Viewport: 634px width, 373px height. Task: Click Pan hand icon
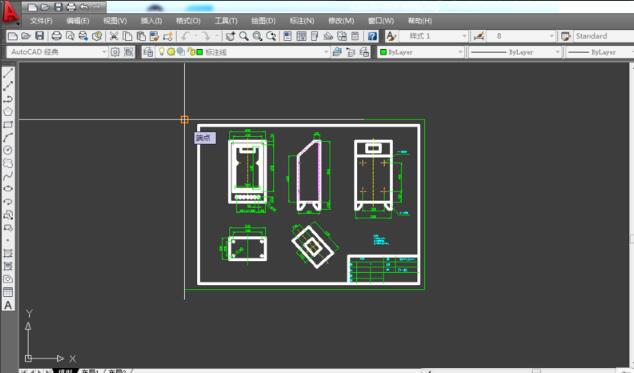click(x=230, y=36)
